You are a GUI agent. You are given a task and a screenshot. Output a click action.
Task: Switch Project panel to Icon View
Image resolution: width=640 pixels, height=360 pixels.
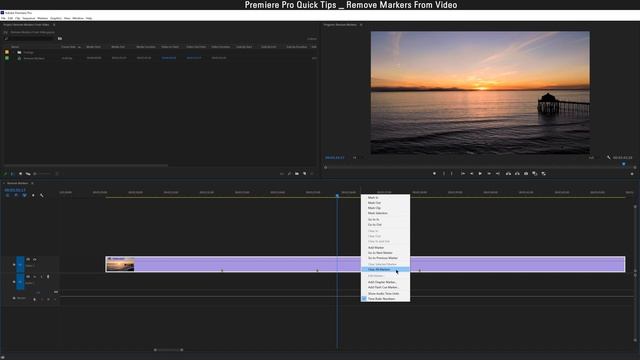[20, 174]
